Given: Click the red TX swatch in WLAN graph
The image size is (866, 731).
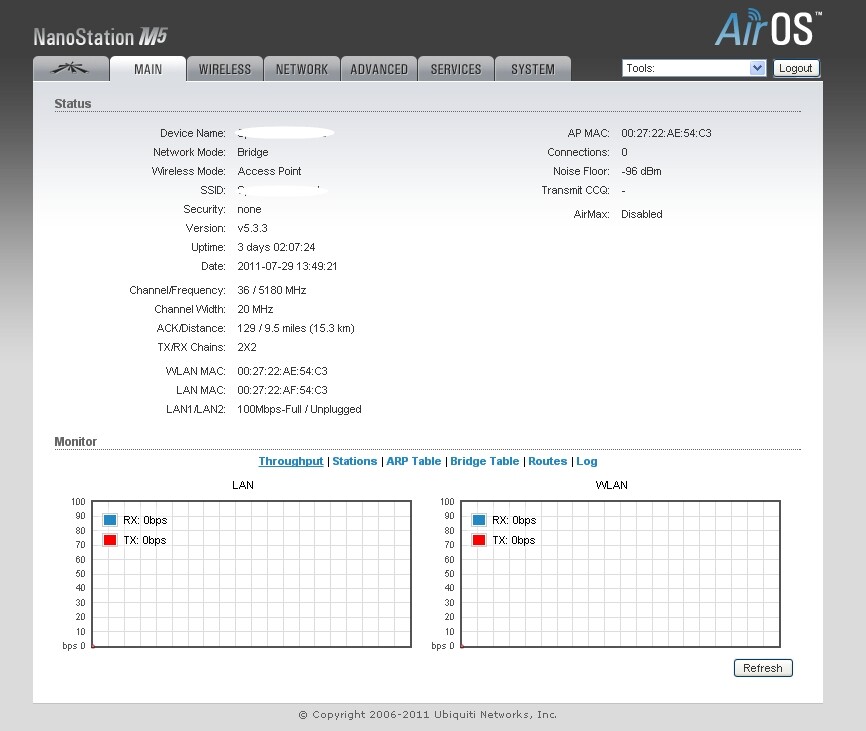Looking at the screenshot, I should tap(479, 540).
